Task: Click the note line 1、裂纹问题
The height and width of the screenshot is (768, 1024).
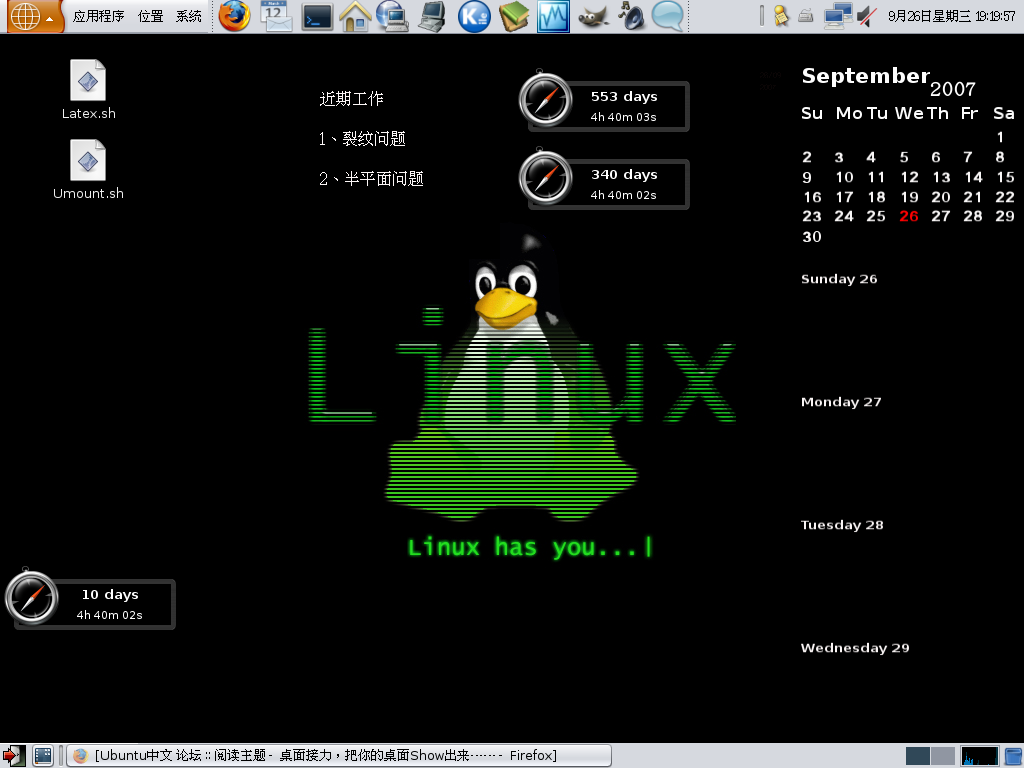Action: pos(362,138)
